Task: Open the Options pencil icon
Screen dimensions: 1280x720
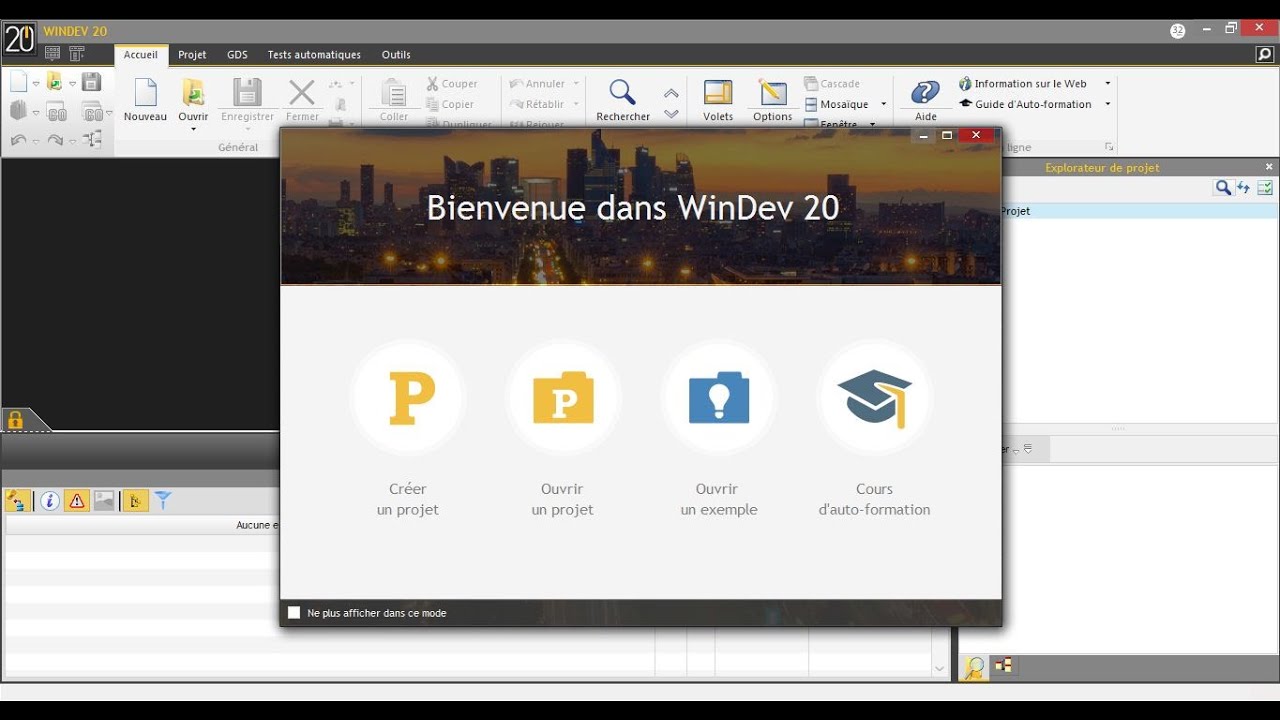Action: click(x=773, y=93)
